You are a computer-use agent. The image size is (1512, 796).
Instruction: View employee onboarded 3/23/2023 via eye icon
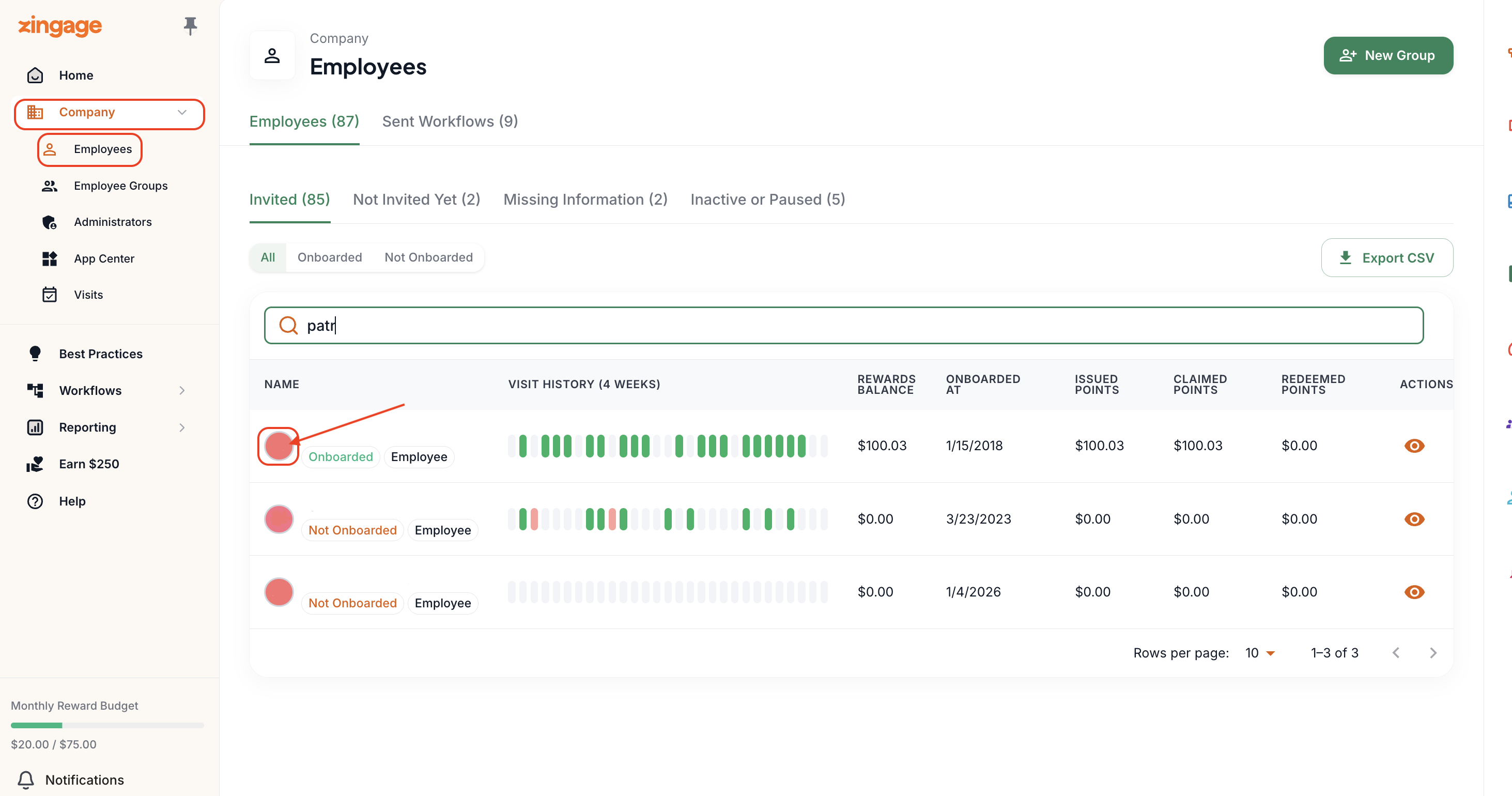1414,519
